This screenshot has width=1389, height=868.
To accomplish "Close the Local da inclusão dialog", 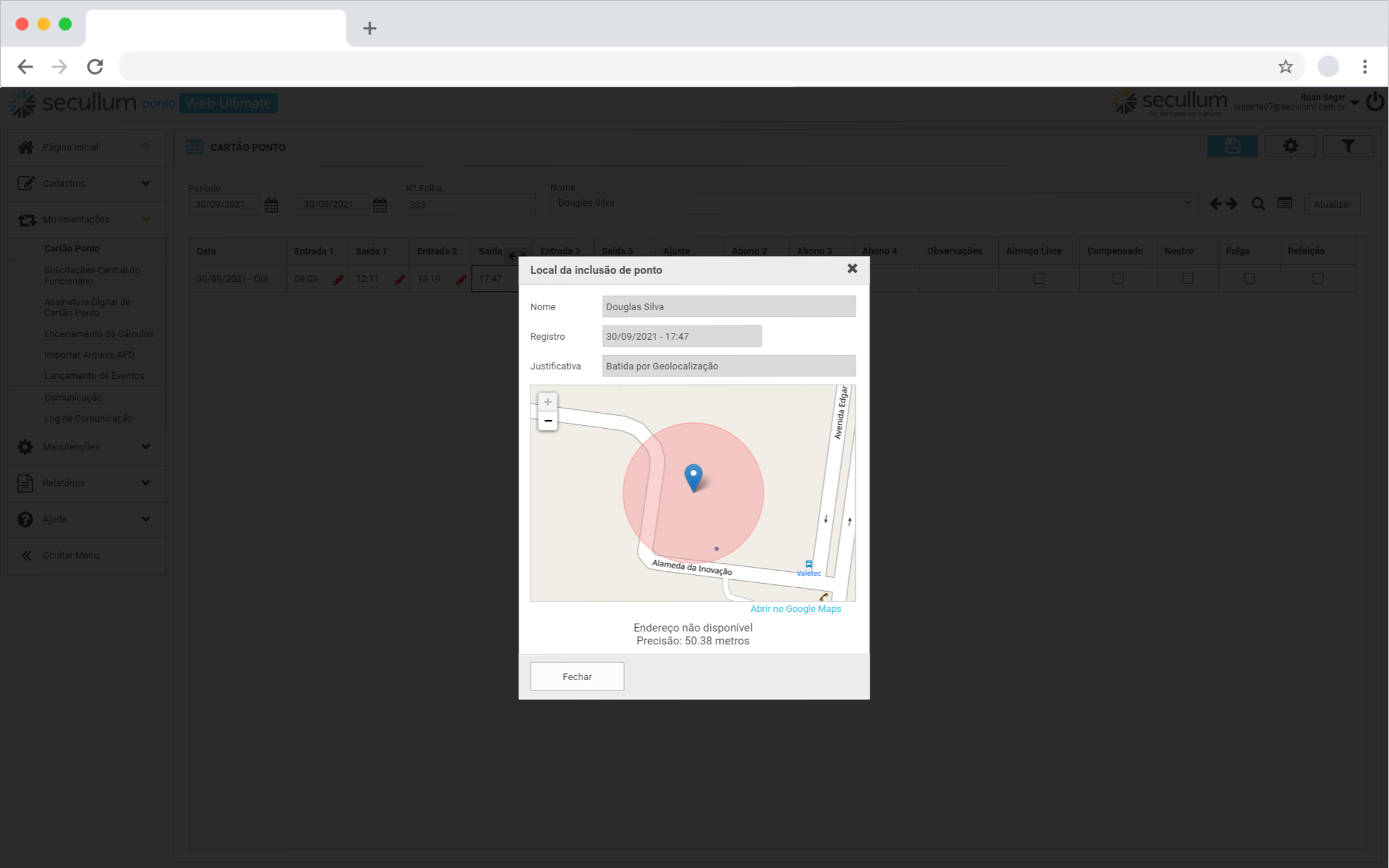I will [x=852, y=268].
